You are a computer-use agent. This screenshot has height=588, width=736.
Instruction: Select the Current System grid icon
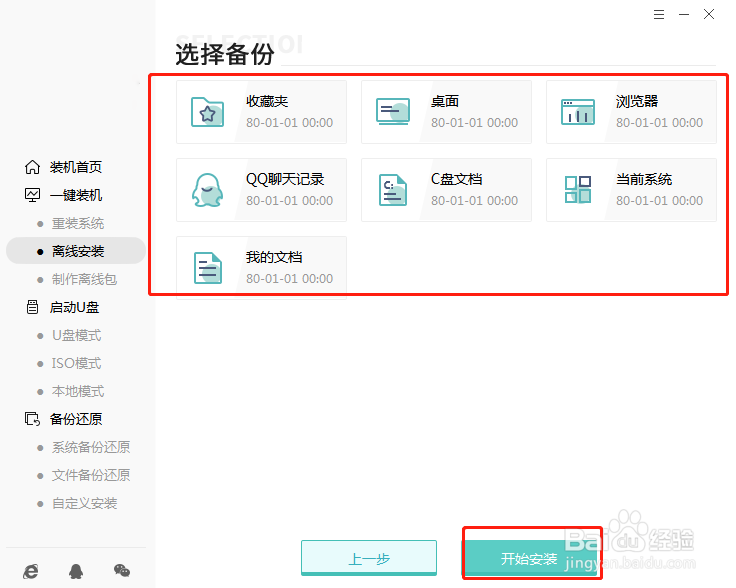pos(578,190)
